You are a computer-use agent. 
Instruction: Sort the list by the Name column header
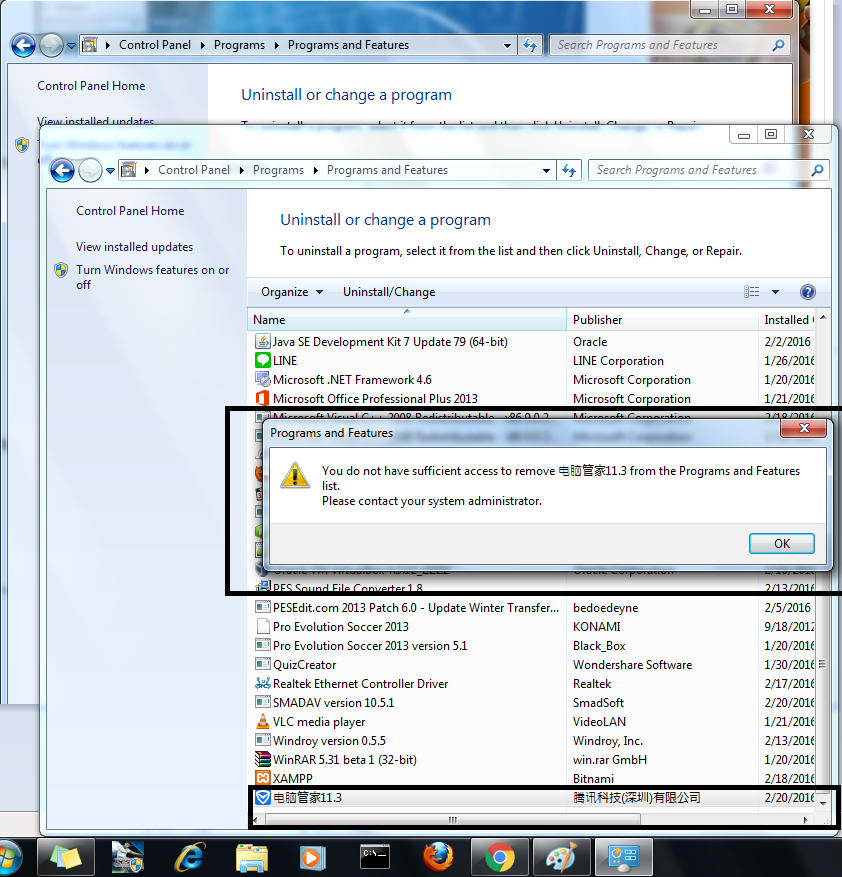pyautogui.click(x=407, y=319)
